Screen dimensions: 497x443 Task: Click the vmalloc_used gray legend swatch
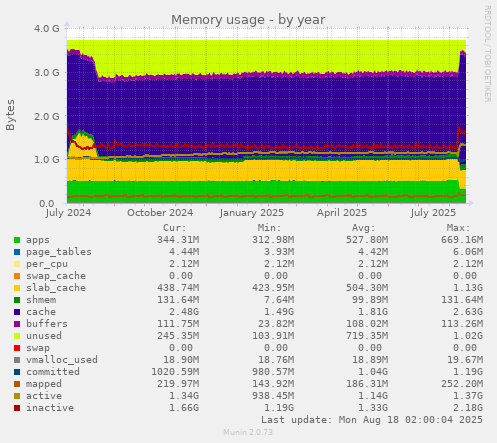[17, 360]
